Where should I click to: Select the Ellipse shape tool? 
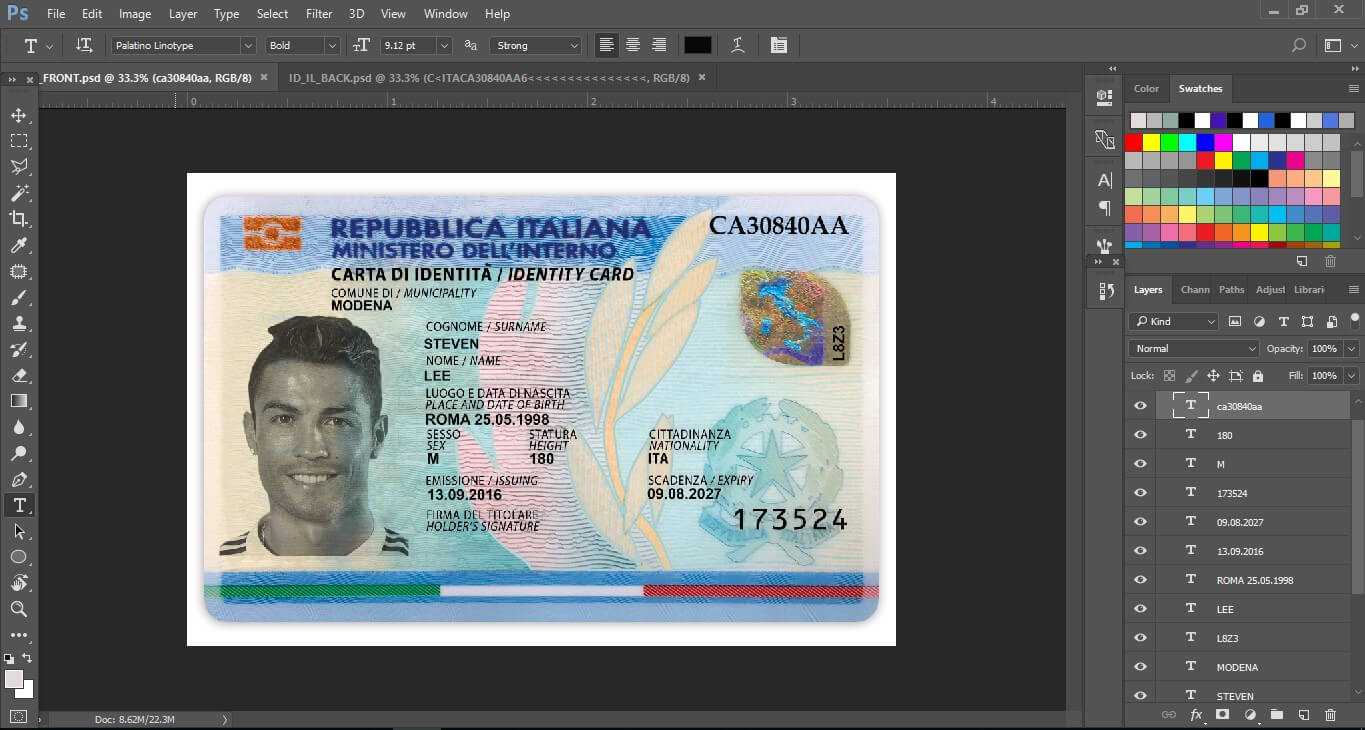click(x=19, y=557)
